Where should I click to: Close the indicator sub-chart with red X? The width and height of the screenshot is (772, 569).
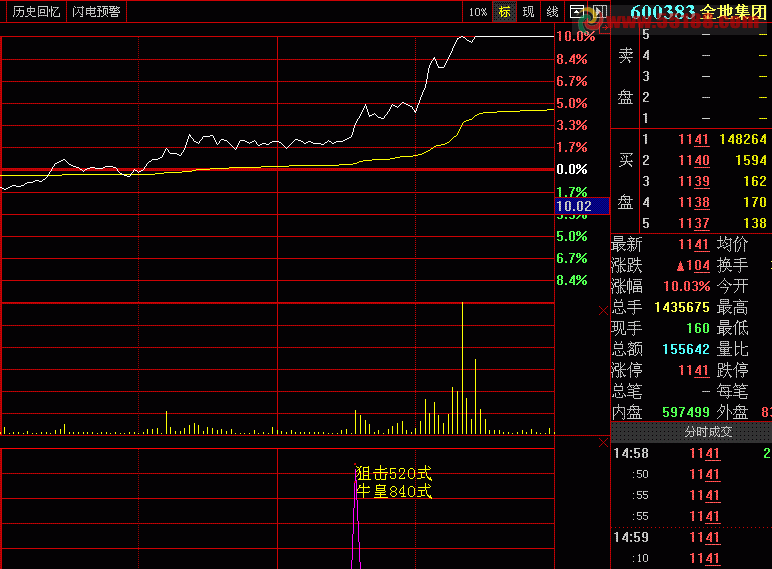603,443
